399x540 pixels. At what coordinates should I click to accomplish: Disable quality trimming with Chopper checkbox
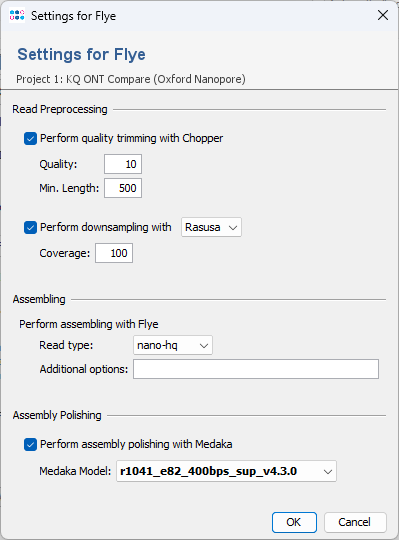click(30, 138)
